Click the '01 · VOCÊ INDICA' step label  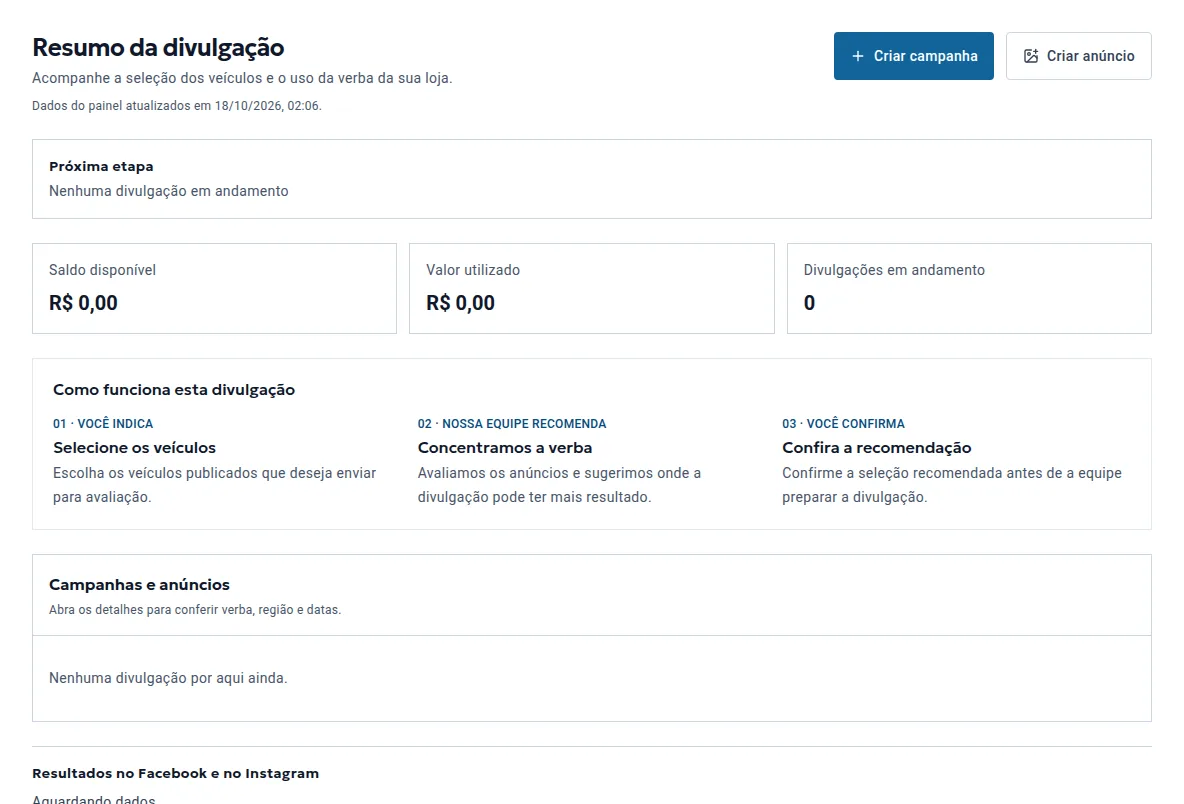(103, 424)
